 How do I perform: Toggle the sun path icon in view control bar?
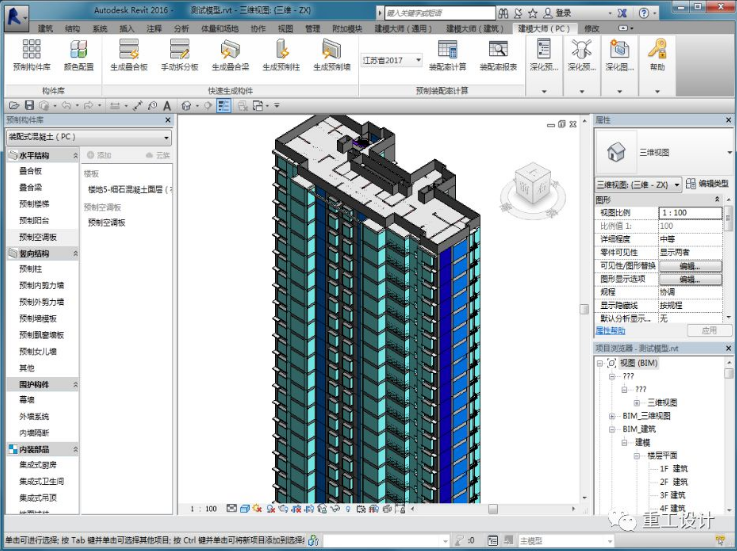(x=257, y=509)
